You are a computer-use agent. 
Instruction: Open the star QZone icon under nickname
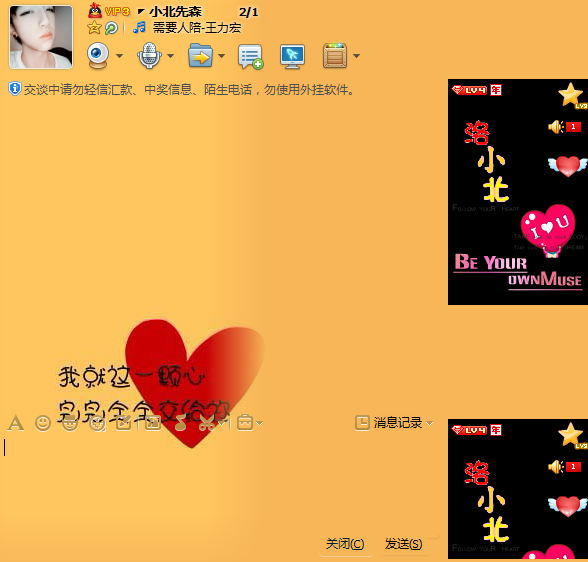[94, 27]
